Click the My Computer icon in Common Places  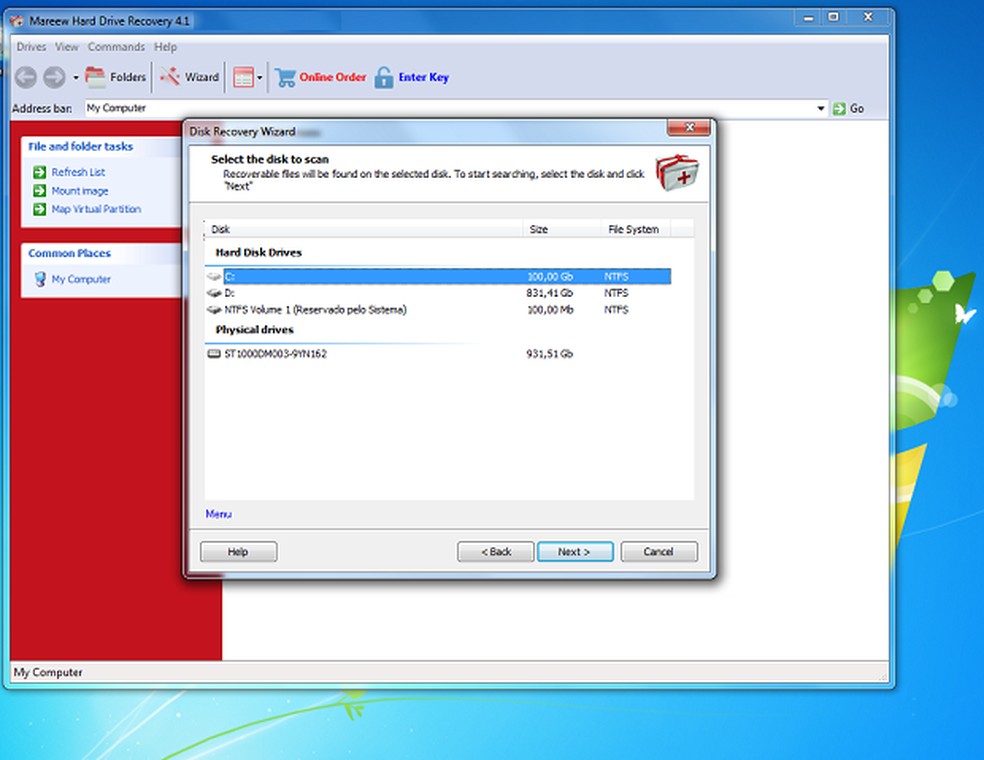coord(40,279)
